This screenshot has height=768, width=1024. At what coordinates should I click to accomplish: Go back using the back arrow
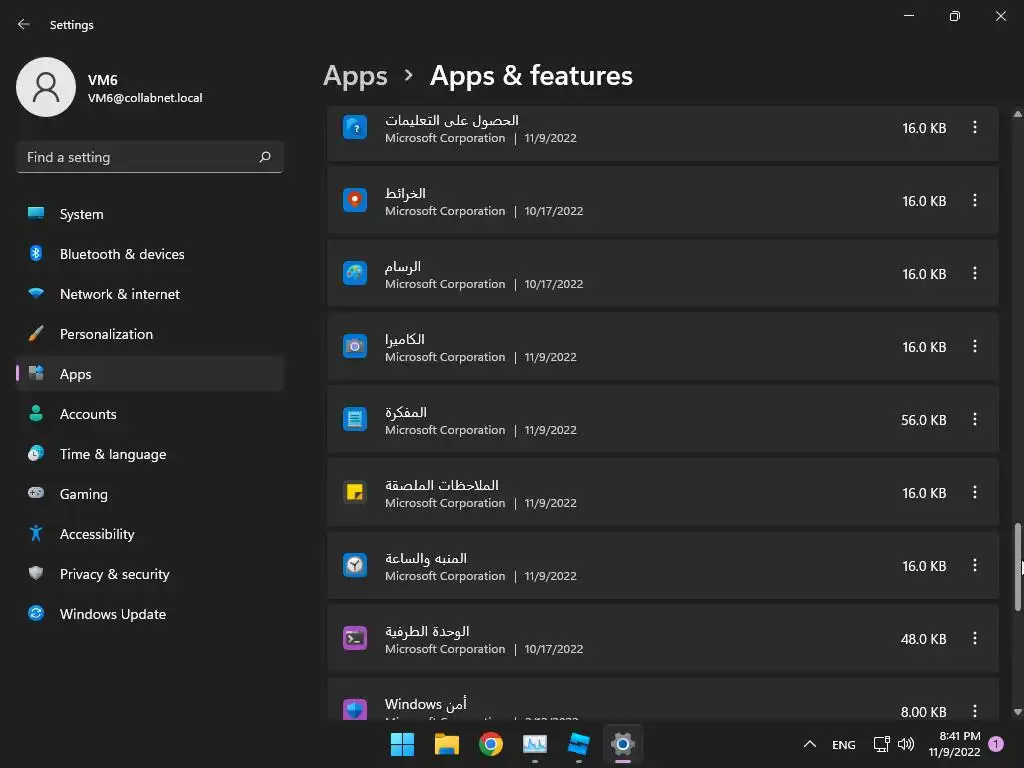pyautogui.click(x=24, y=24)
